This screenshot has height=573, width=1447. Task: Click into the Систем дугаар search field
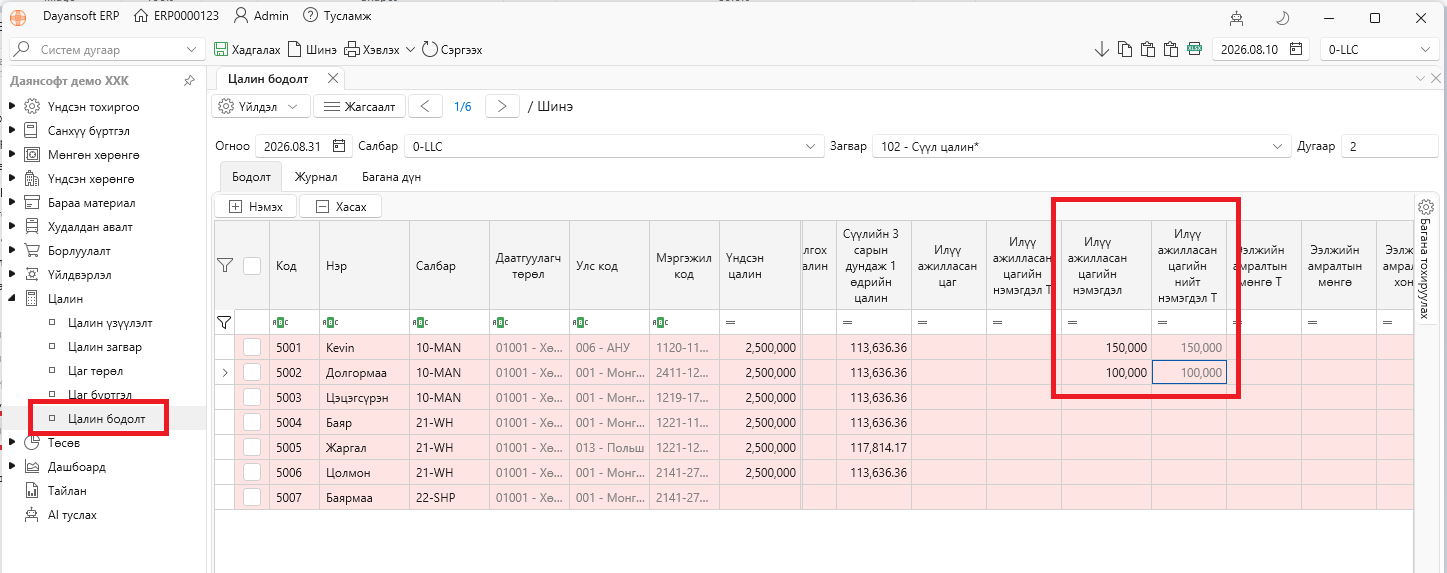point(108,49)
